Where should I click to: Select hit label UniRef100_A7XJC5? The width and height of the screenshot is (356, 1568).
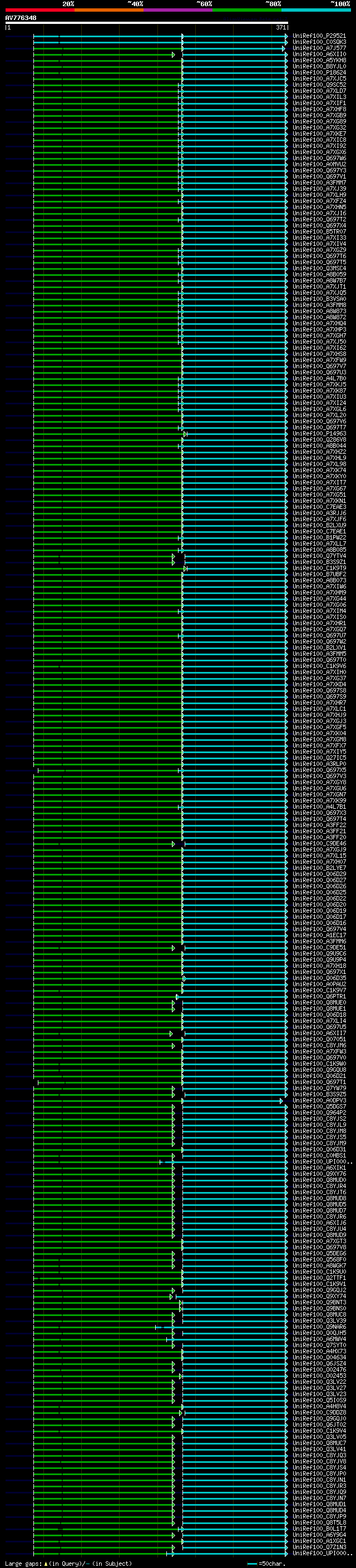[x=319, y=78]
